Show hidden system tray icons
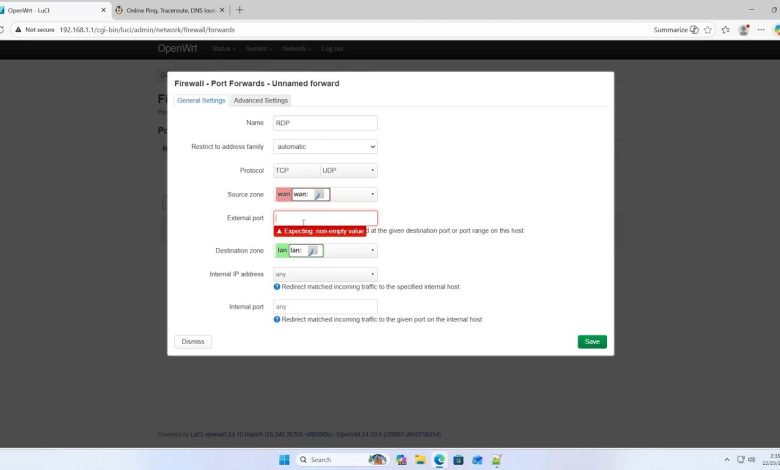Image resolution: width=780 pixels, height=470 pixels. [727, 460]
